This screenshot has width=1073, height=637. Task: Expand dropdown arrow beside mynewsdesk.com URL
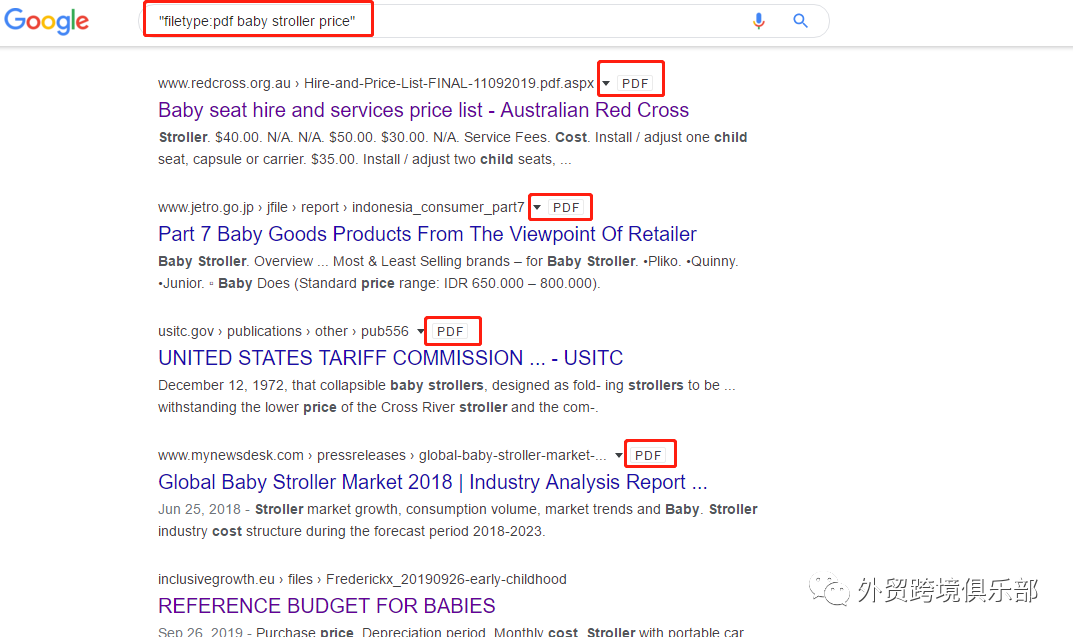coord(618,455)
